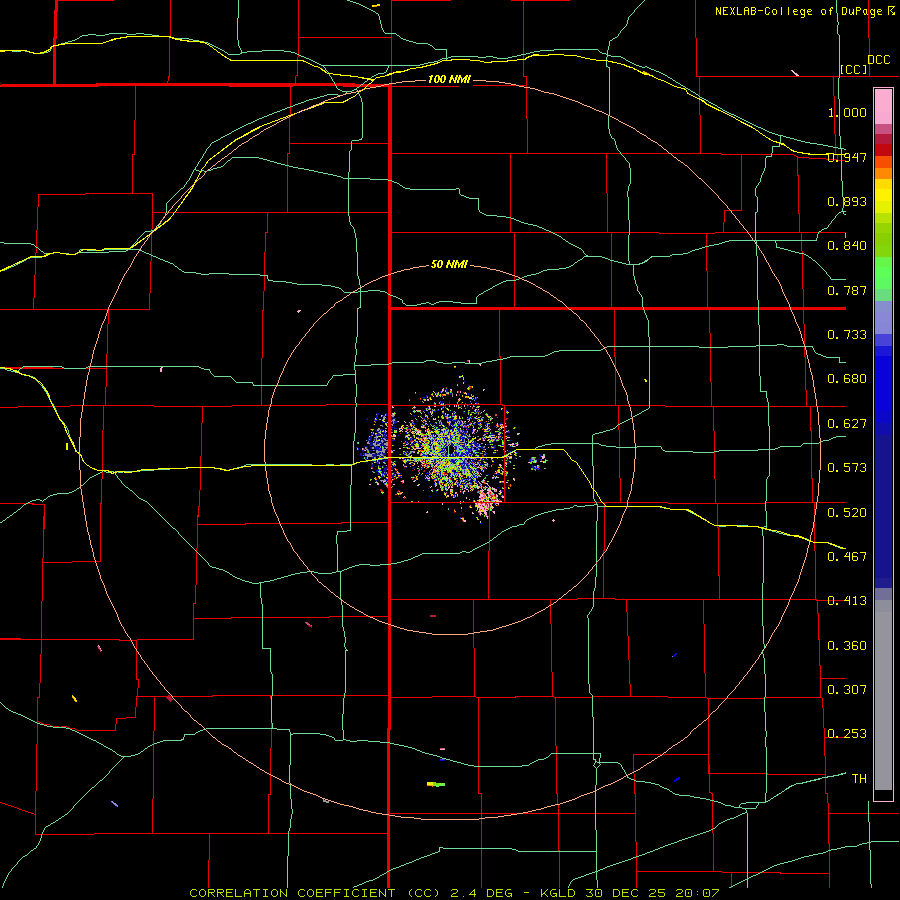Click the CORRELATION COEFFICIENT caption at the bottom
900x900 pixels.
point(454,893)
